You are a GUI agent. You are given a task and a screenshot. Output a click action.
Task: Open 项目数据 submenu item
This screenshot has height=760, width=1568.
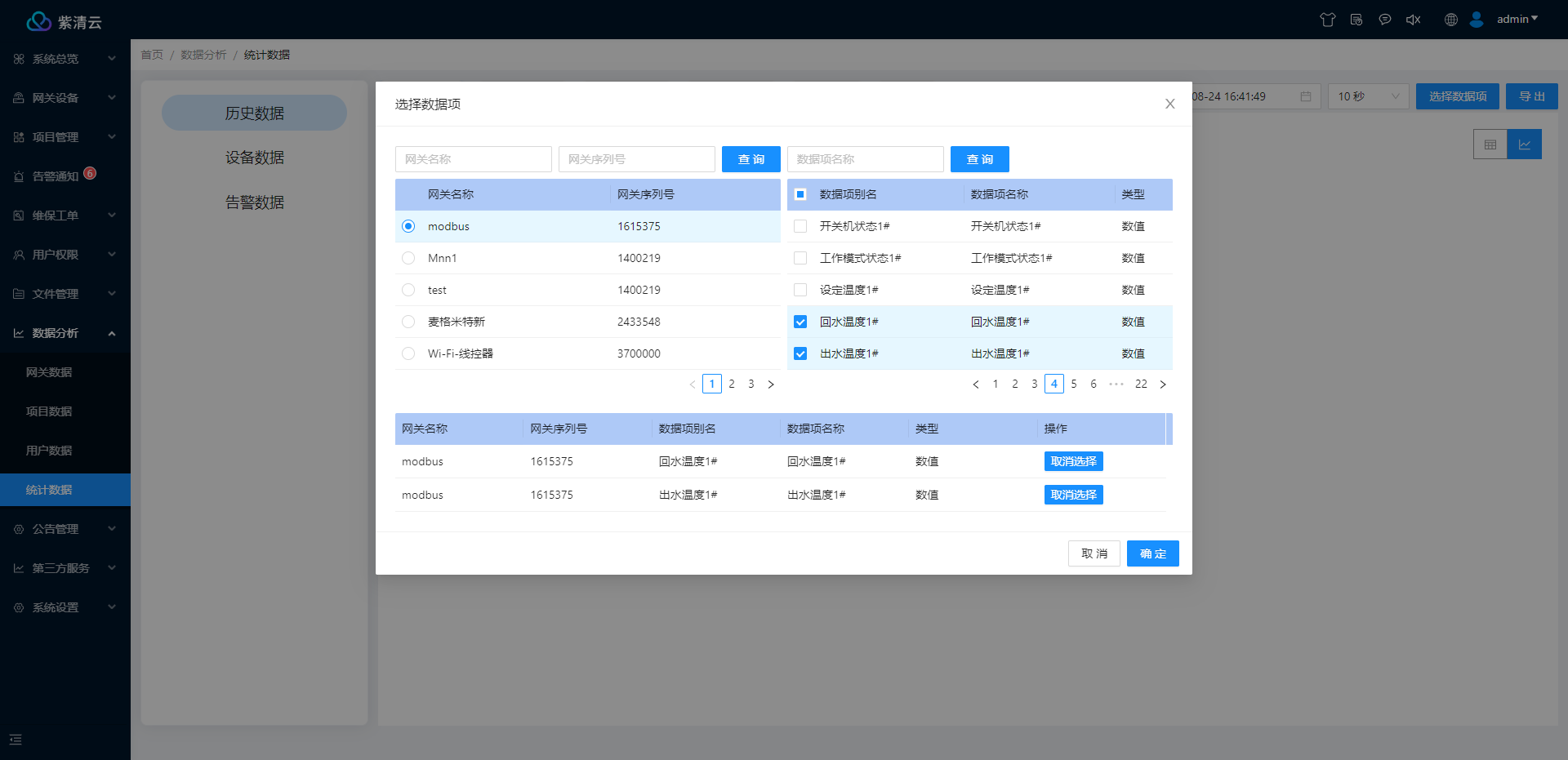click(65, 411)
